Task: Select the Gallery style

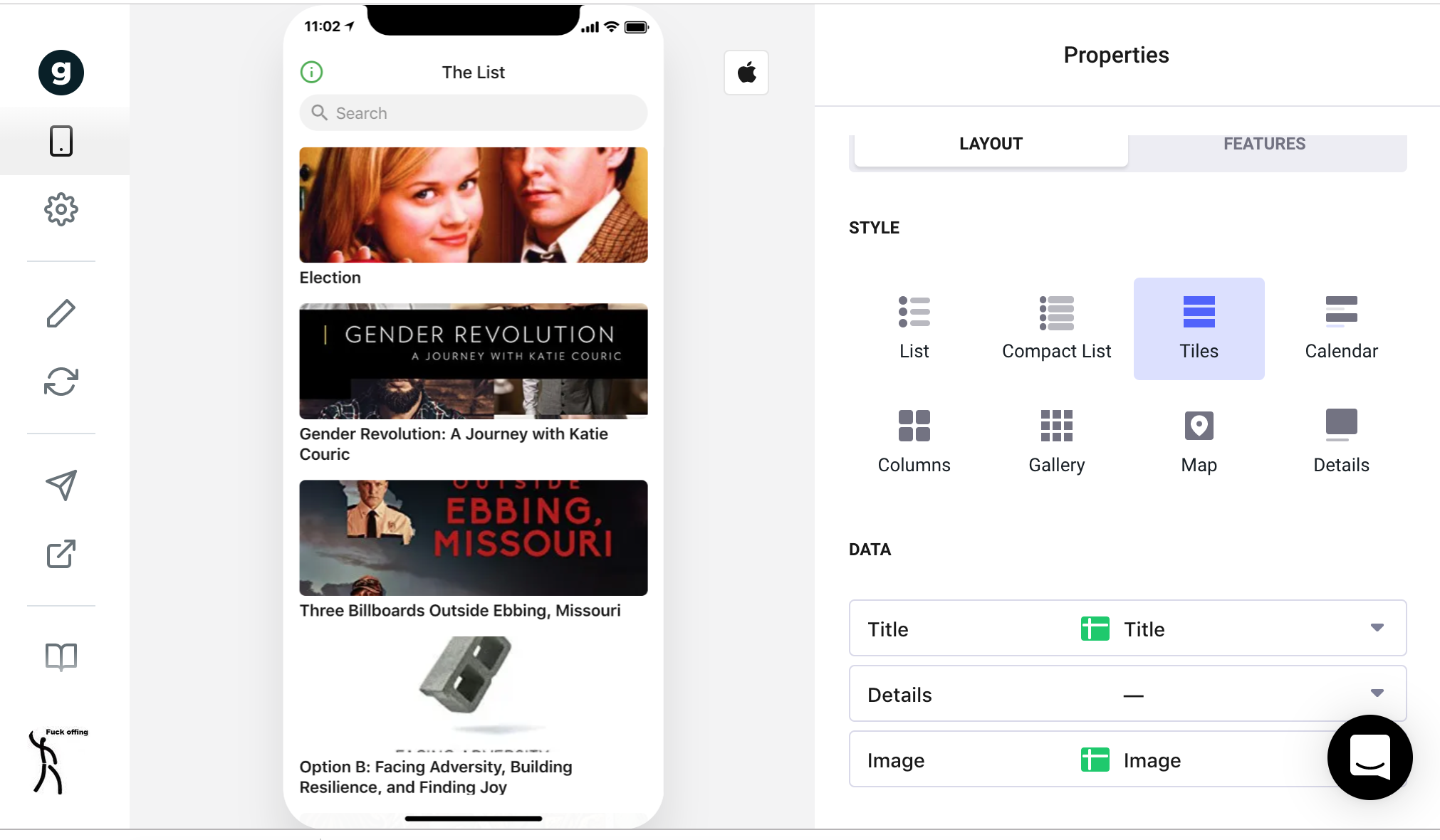Action: (x=1056, y=441)
